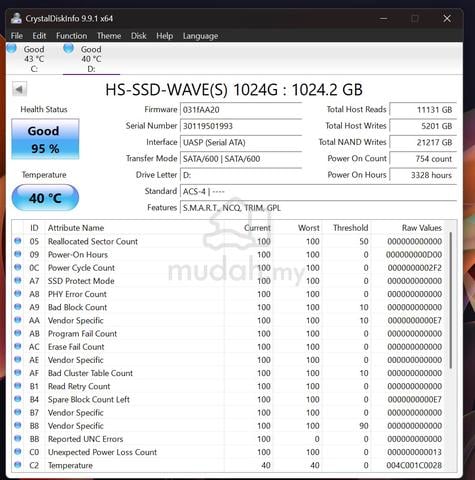475x480 pixels.
Task: Select the Reported UNC Errors row
Action: pyautogui.click(x=229, y=439)
